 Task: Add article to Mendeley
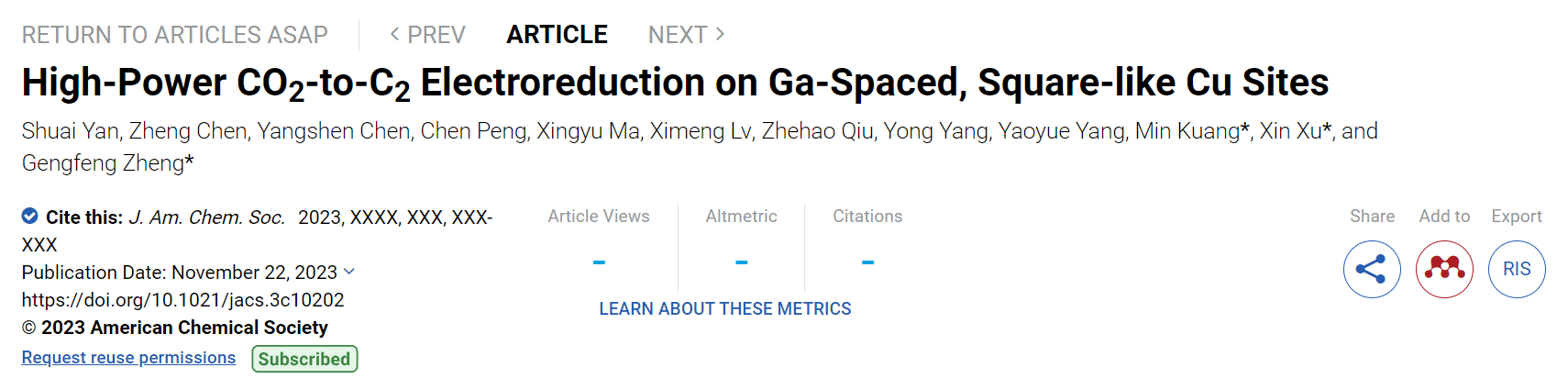[1444, 269]
